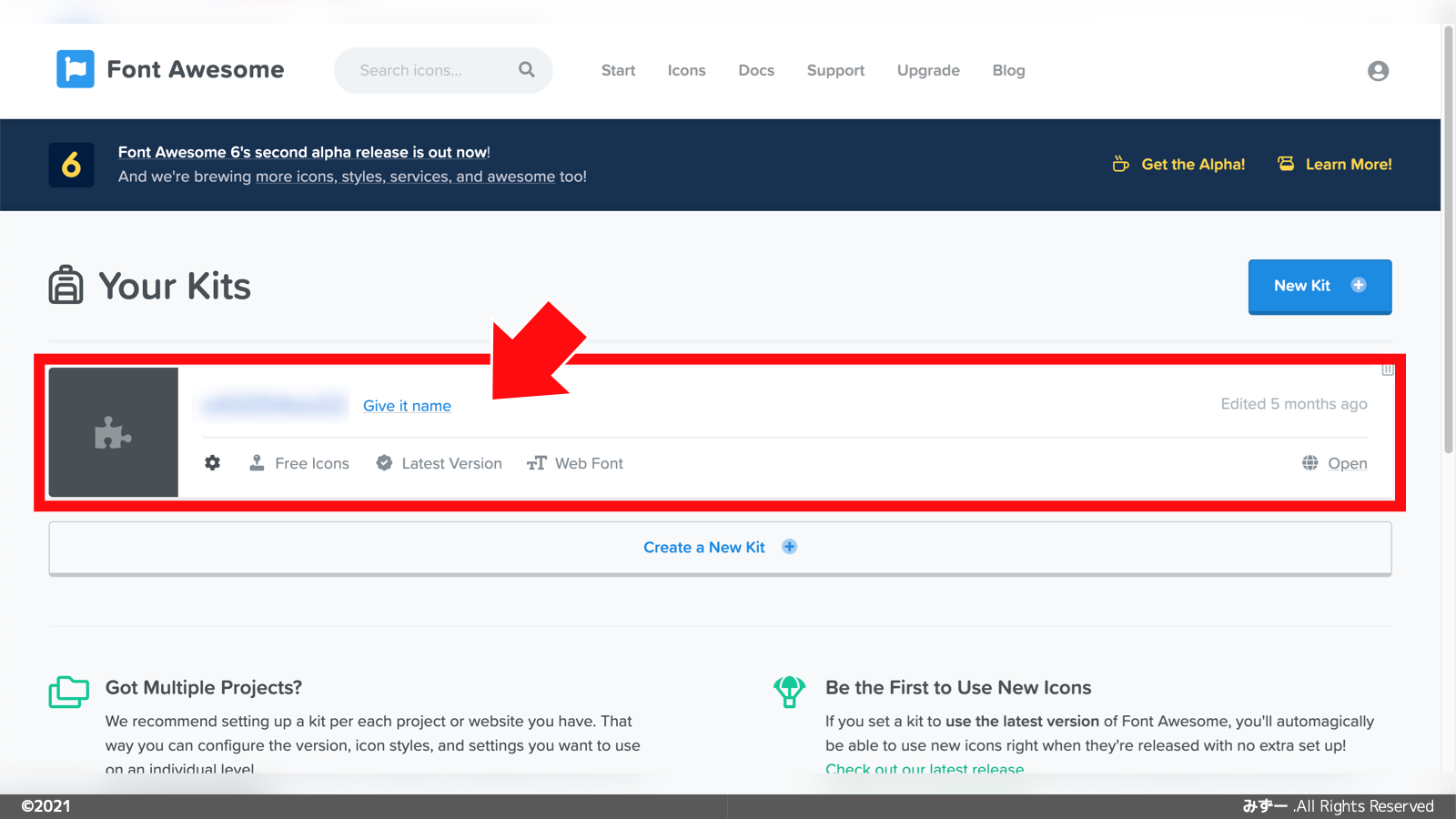
Task: Click the Get the Alpha! link
Action: click(1193, 165)
